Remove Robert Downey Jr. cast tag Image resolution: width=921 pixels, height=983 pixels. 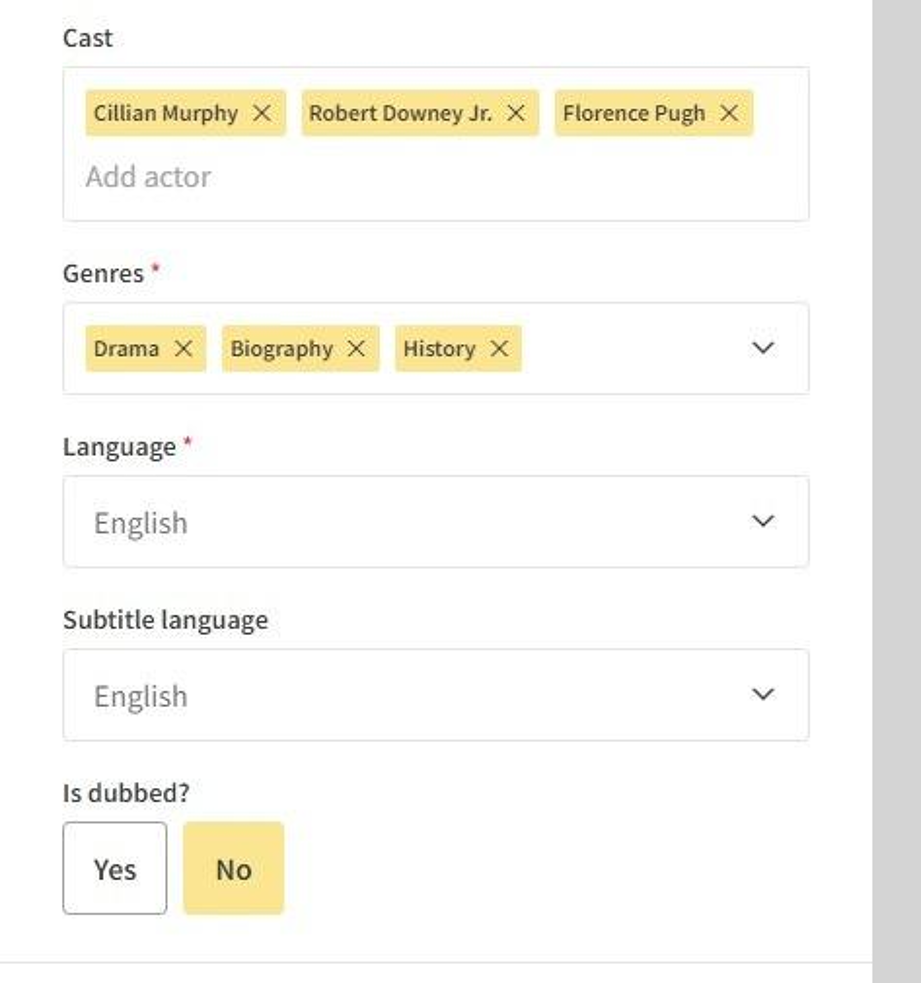[x=516, y=113]
